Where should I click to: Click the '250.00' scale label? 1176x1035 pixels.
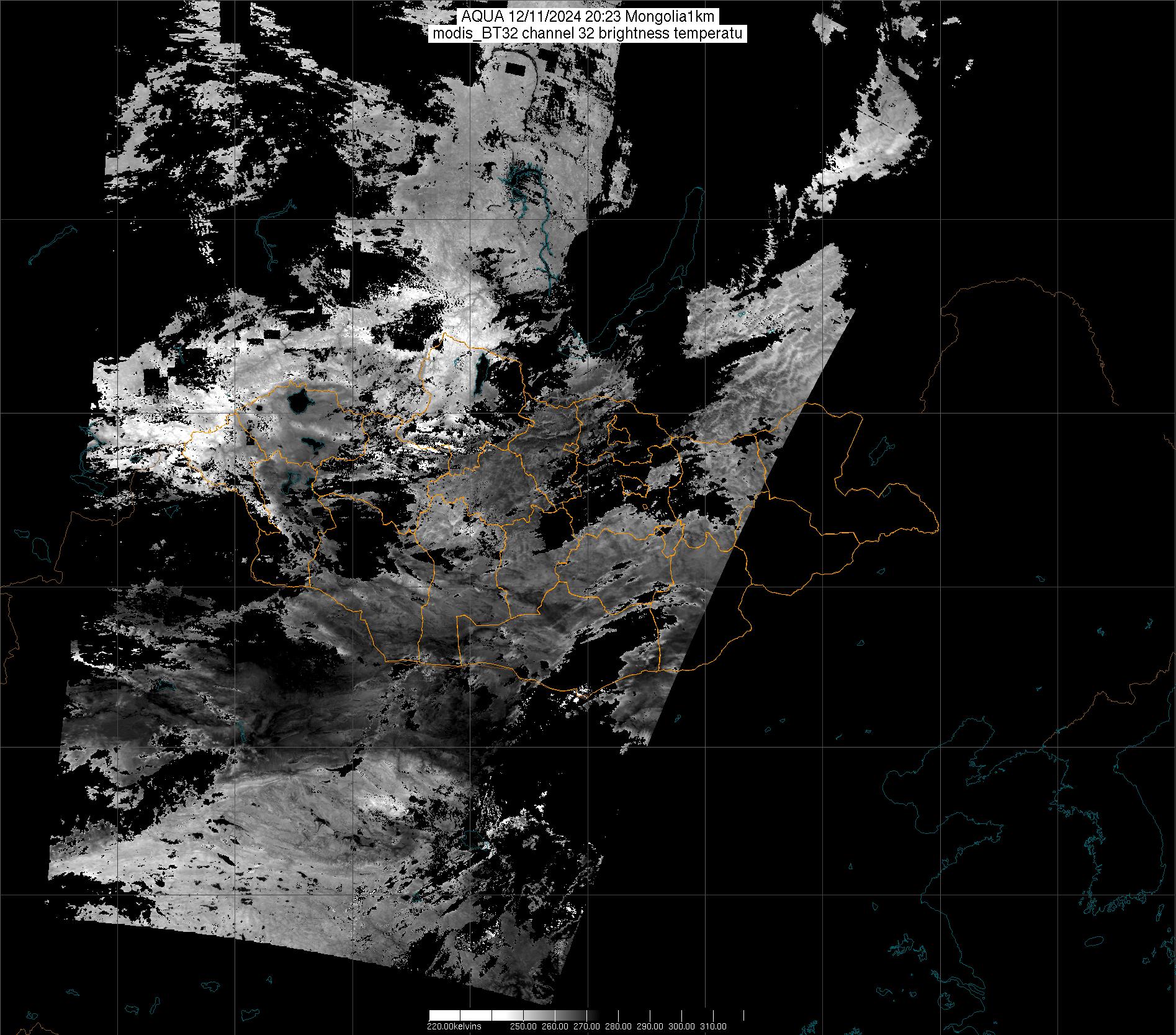click(x=524, y=1026)
